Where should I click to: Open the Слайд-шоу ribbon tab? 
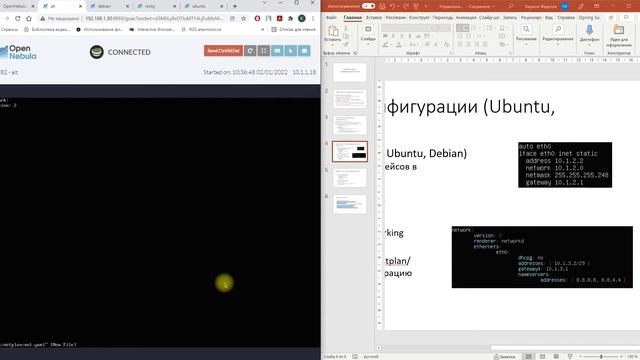(489, 18)
